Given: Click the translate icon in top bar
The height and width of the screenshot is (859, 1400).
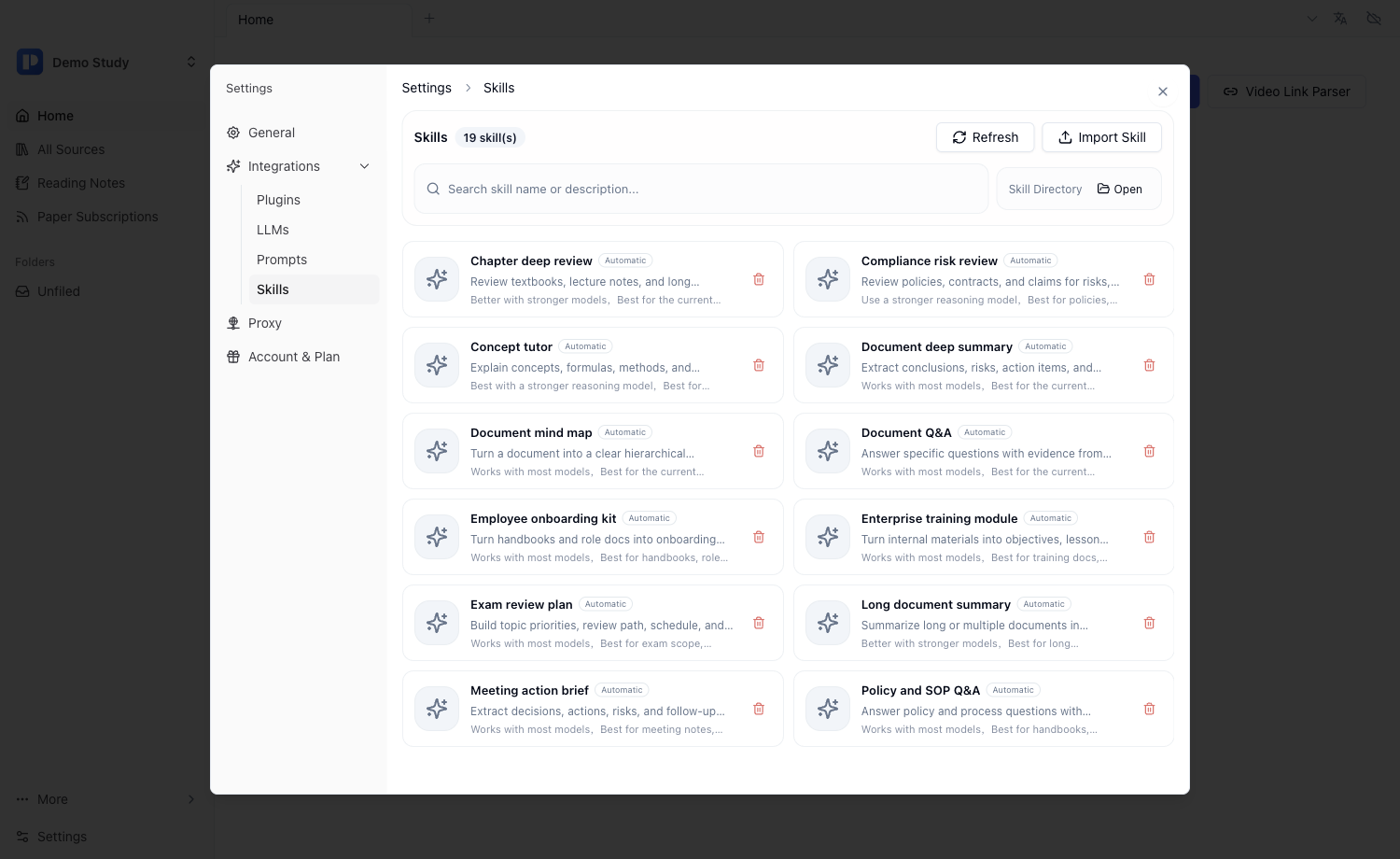Looking at the screenshot, I should coord(1340,18).
